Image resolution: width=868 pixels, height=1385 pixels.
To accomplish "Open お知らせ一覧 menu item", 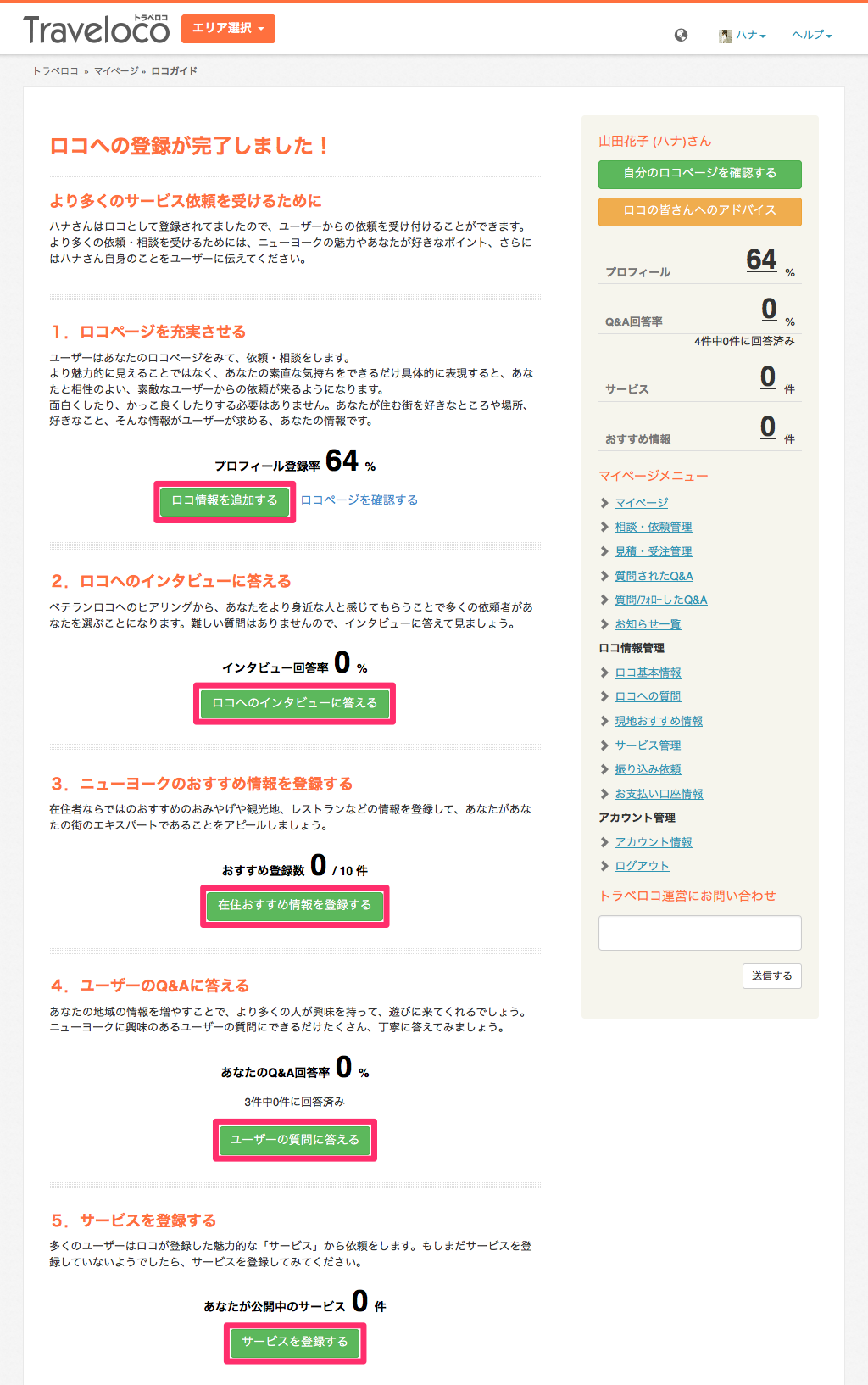I will coord(648,625).
